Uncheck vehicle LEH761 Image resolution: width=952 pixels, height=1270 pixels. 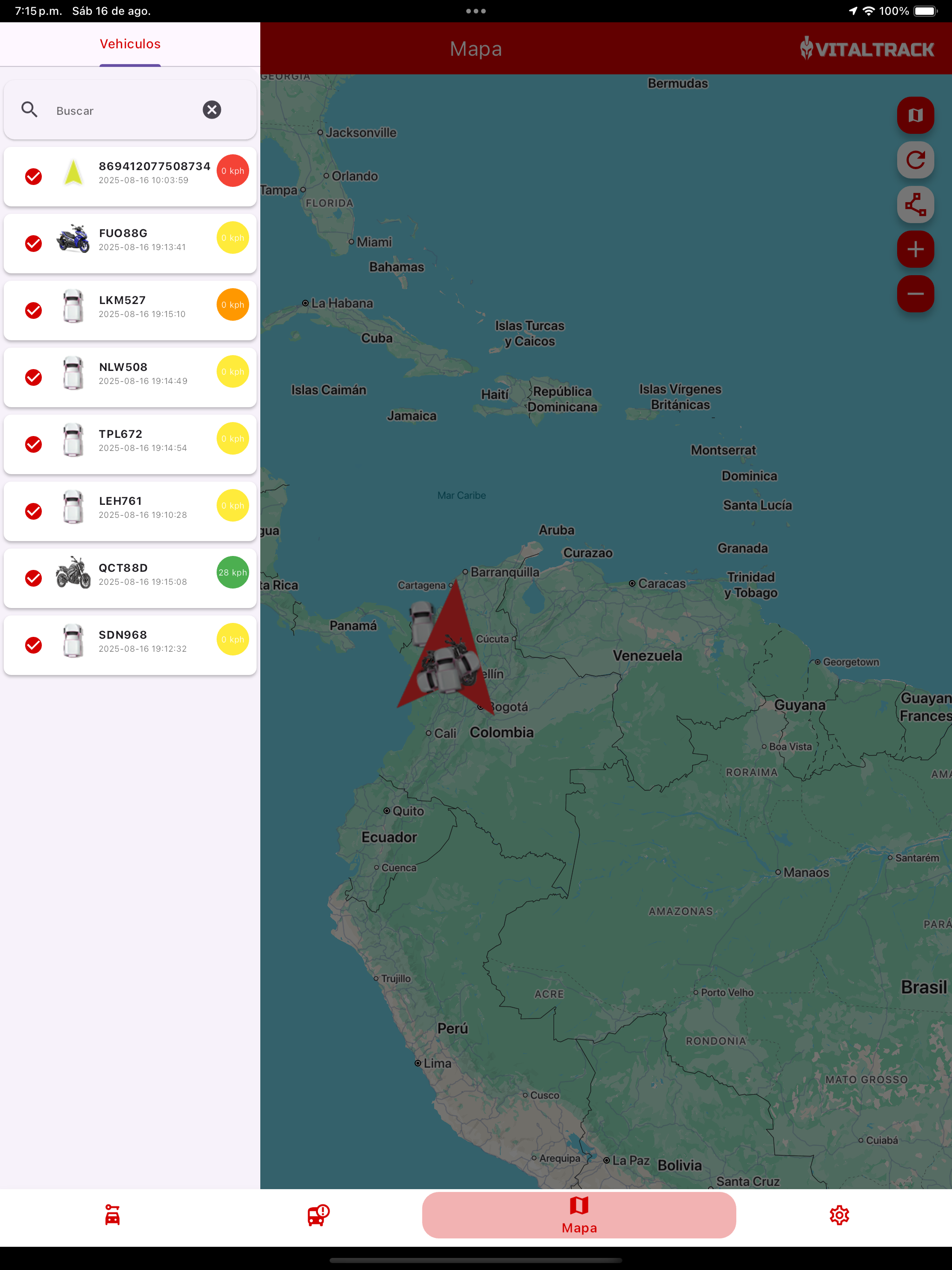[x=34, y=511]
